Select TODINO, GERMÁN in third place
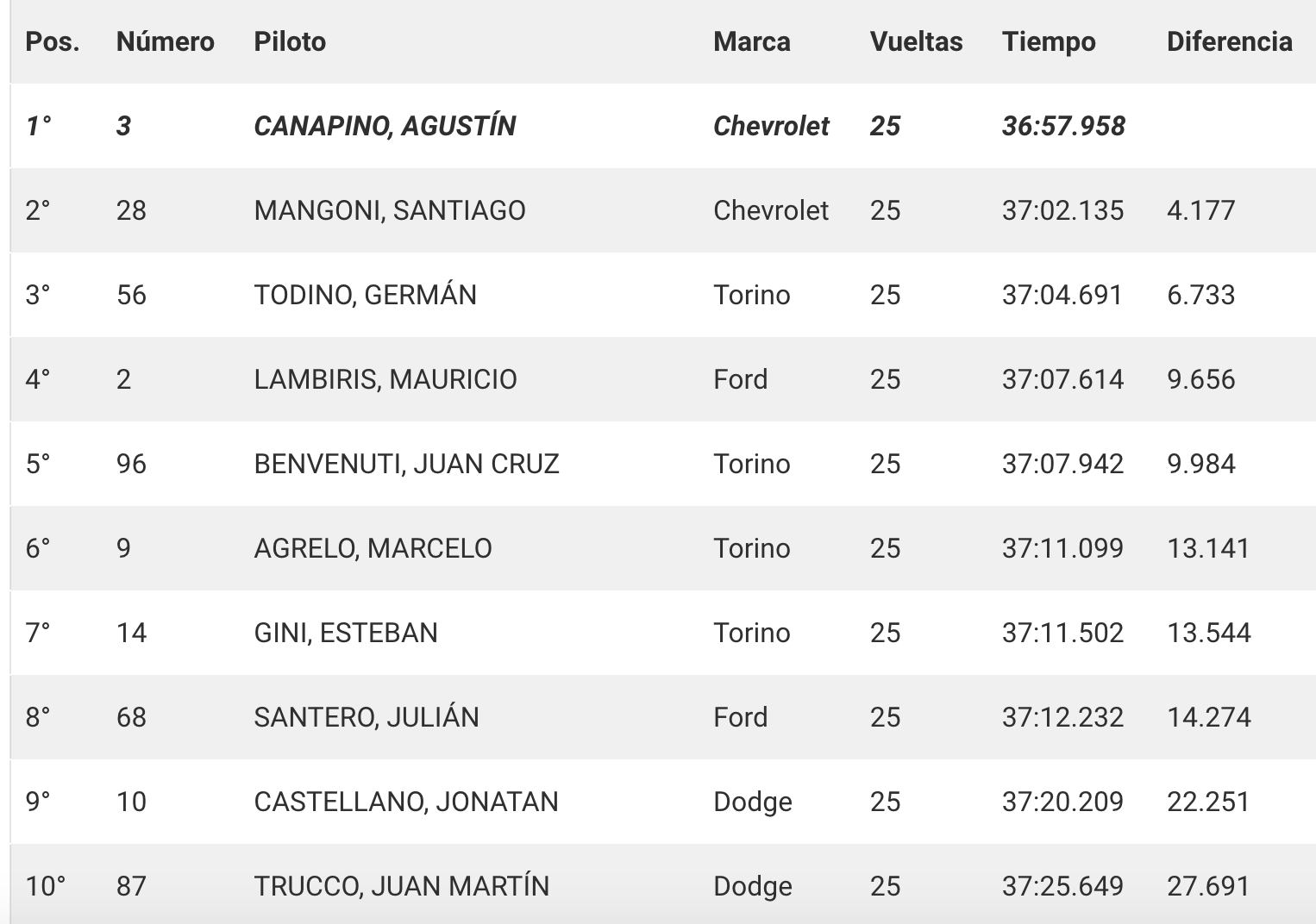This screenshot has height=924, width=1316. pos(365,295)
